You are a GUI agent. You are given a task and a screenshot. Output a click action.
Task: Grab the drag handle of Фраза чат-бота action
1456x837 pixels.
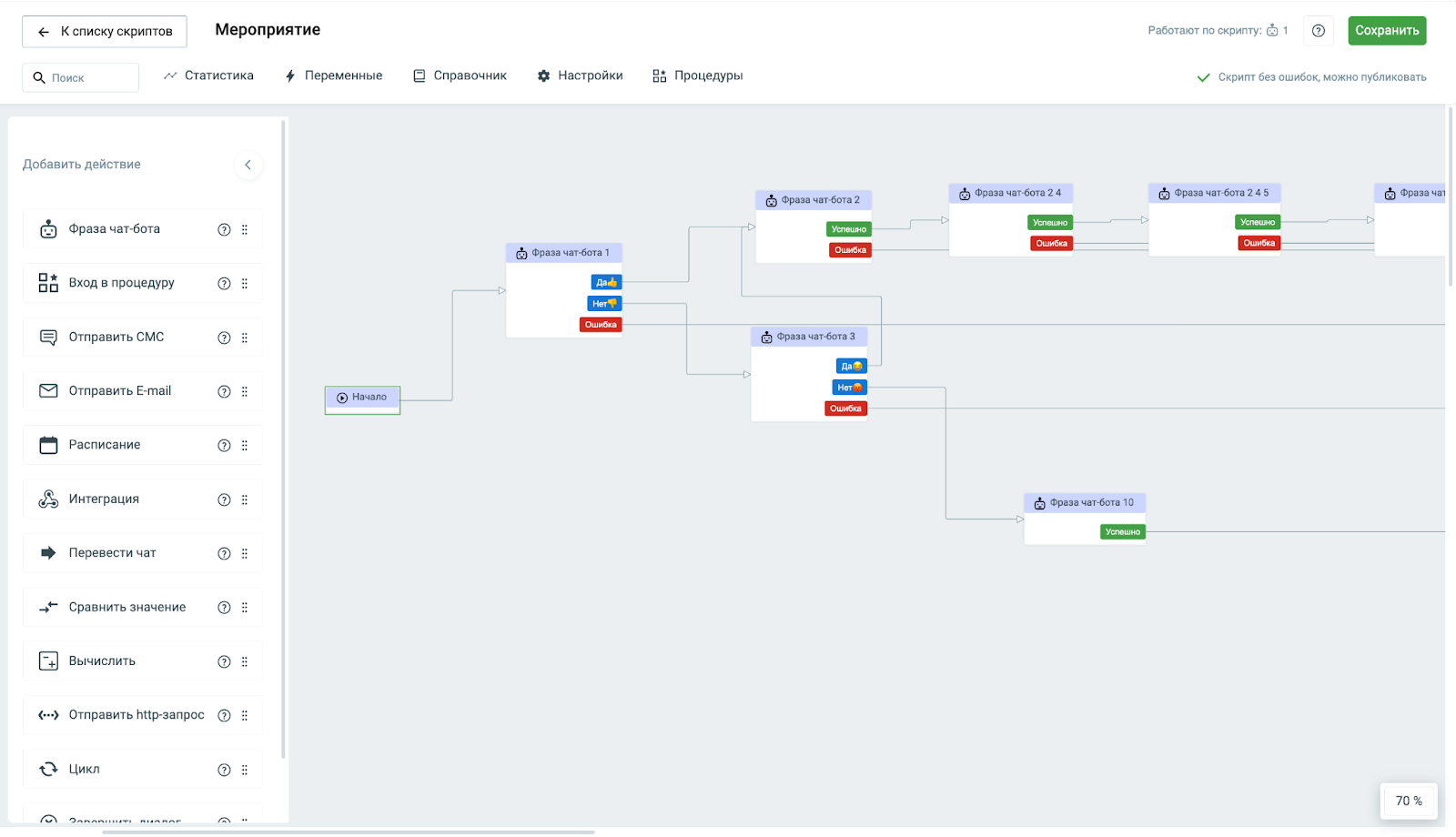click(245, 230)
